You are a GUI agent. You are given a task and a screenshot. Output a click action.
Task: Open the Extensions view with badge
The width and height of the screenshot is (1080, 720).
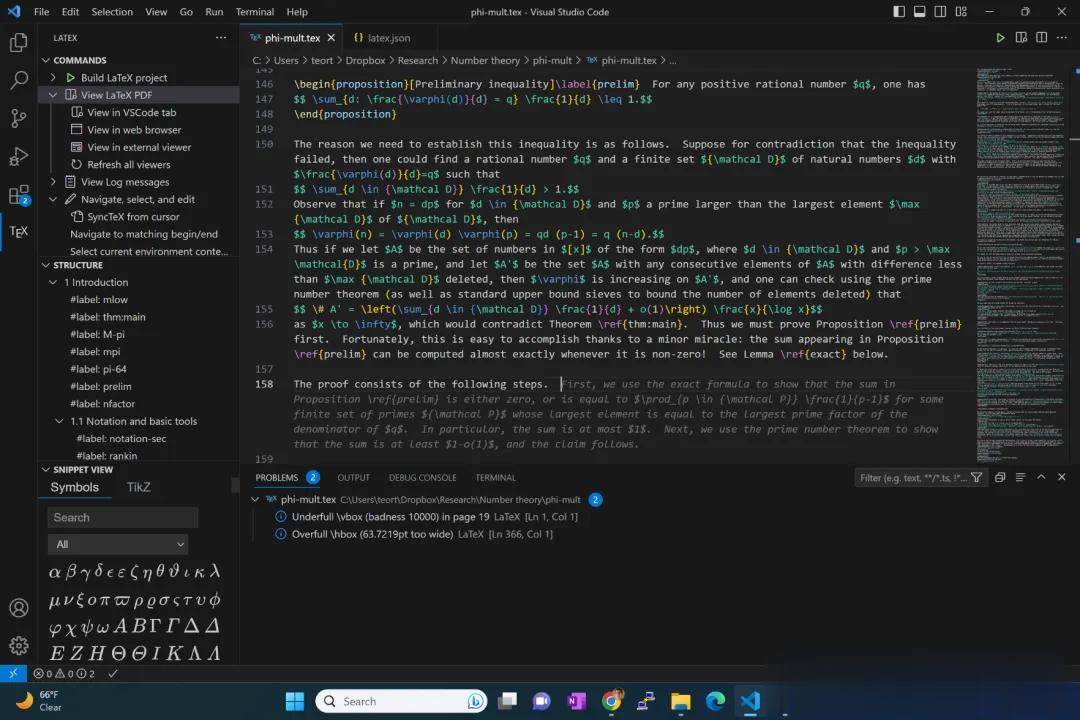coord(19,195)
